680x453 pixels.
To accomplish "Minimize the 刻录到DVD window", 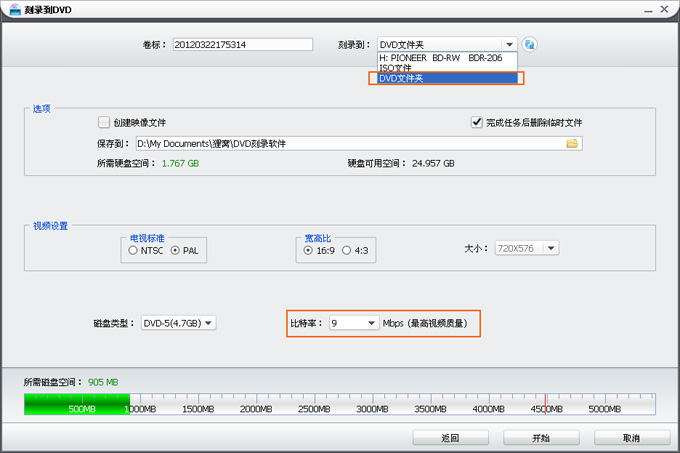I will (648, 10).
